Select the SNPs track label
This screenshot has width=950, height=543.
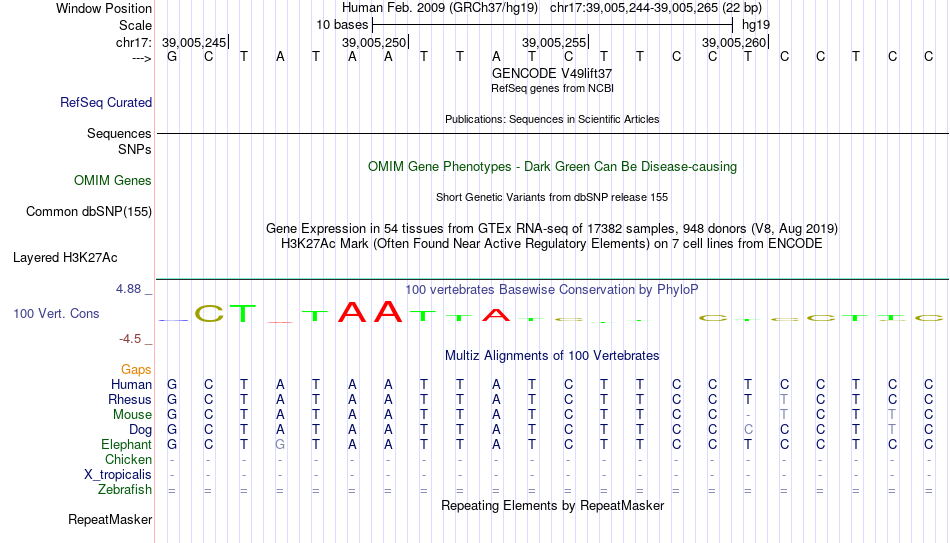tap(135, 149)
